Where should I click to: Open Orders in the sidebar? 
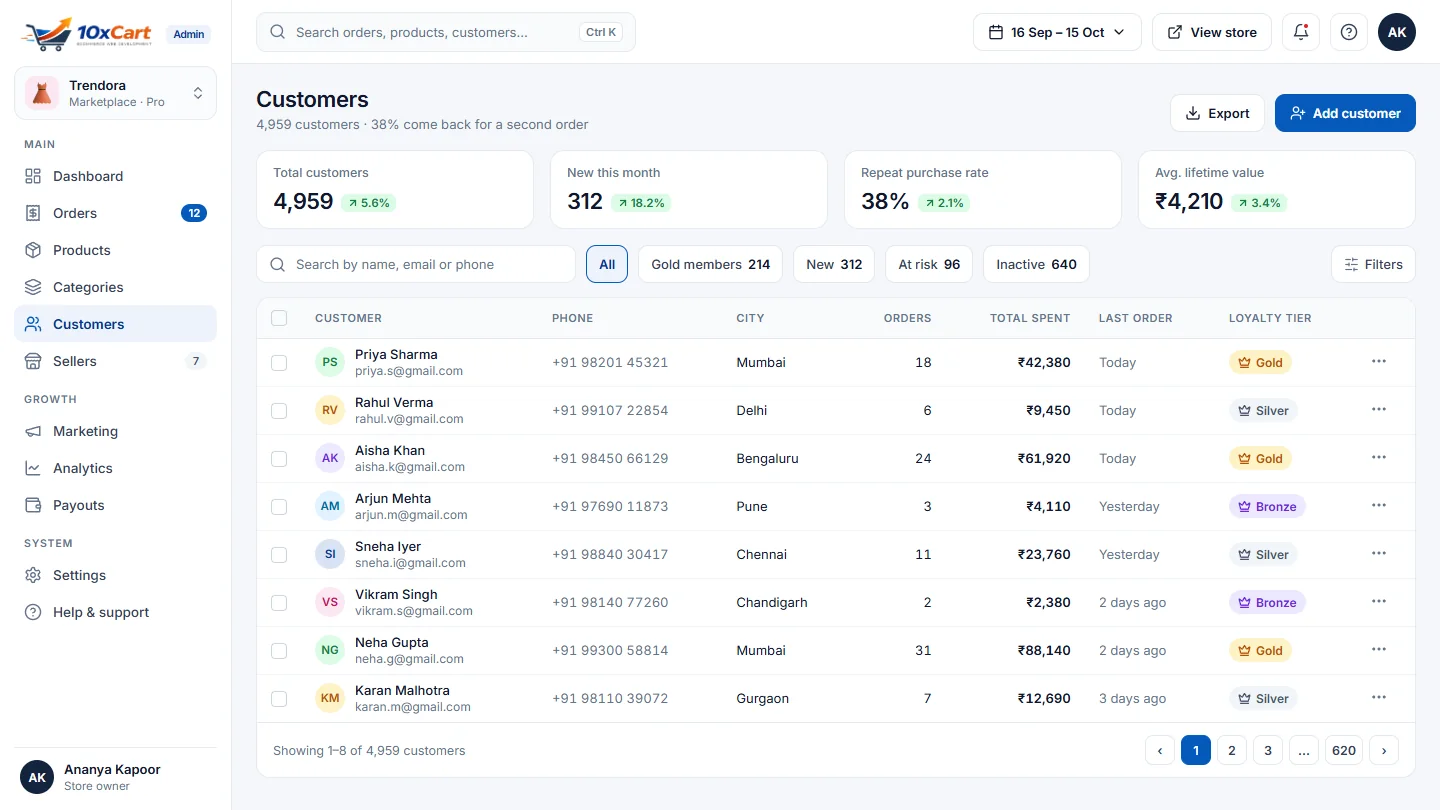pos(115,213)
